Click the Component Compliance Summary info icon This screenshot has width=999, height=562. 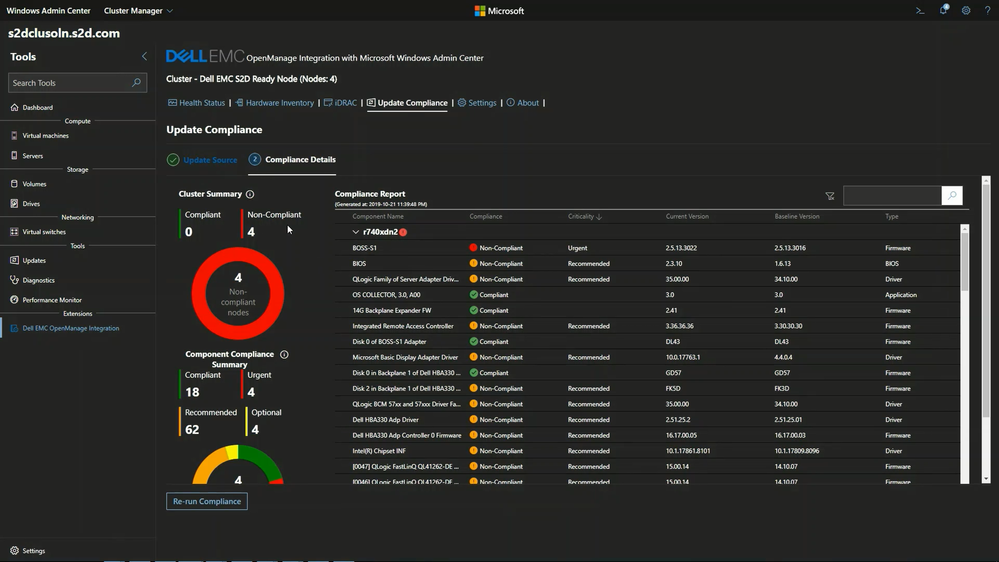coord(284,354)
